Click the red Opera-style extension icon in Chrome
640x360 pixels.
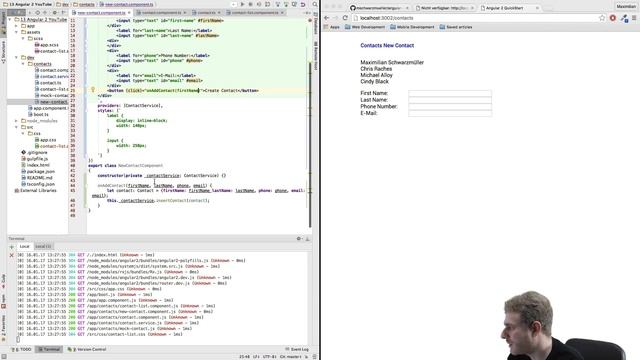[x=613, y=18]
